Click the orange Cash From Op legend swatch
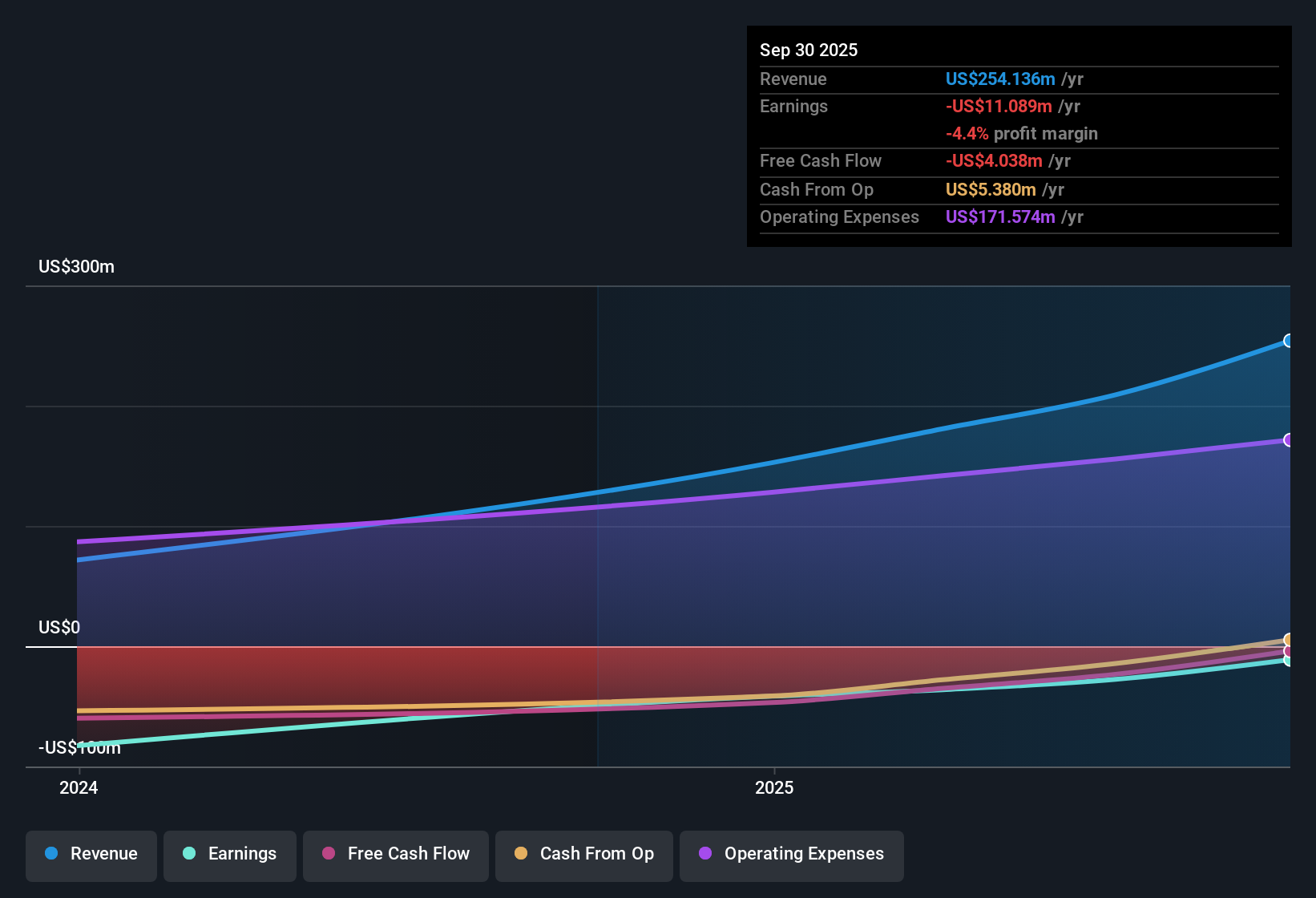 pyautogui.click(x=521, y=854)
